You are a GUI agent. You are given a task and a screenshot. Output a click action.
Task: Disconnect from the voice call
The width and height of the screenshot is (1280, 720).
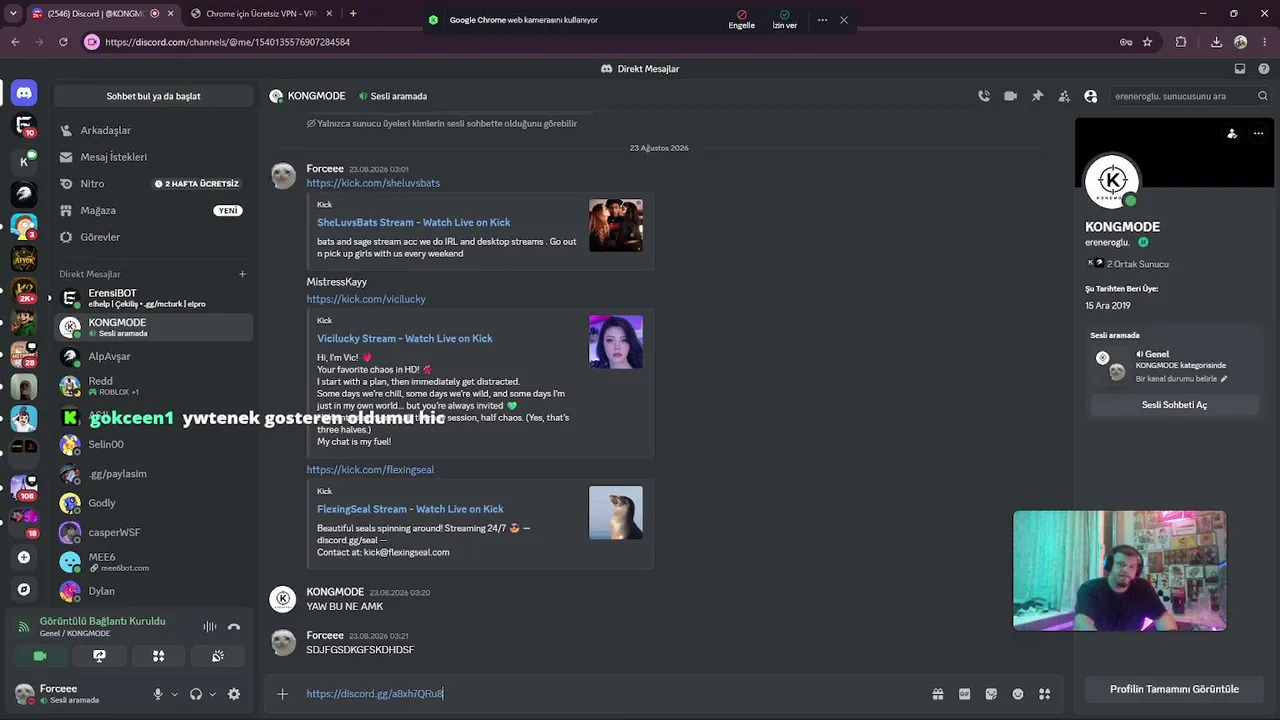click(234, 627)
